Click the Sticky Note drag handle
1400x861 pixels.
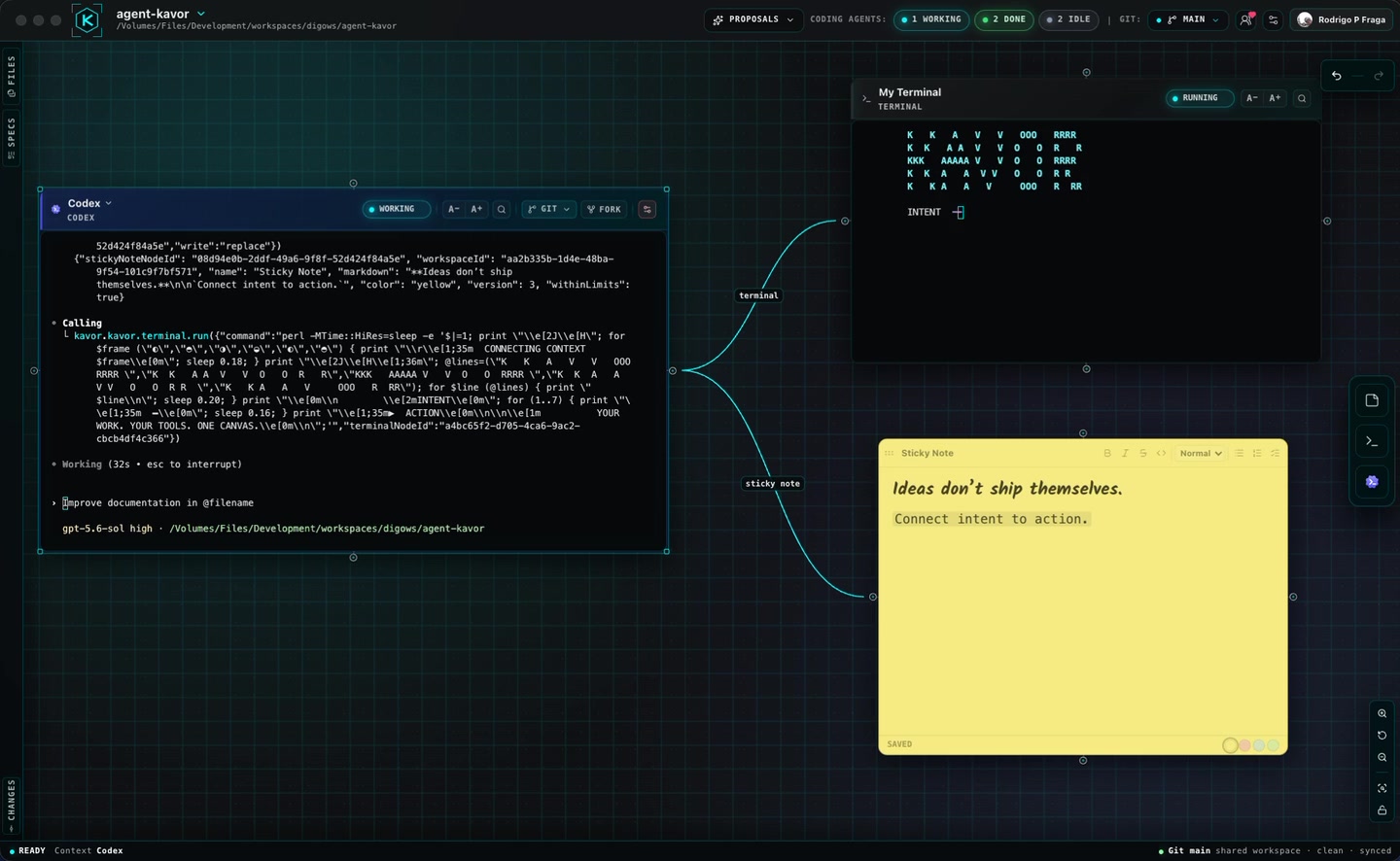click(x=889, y=453)
